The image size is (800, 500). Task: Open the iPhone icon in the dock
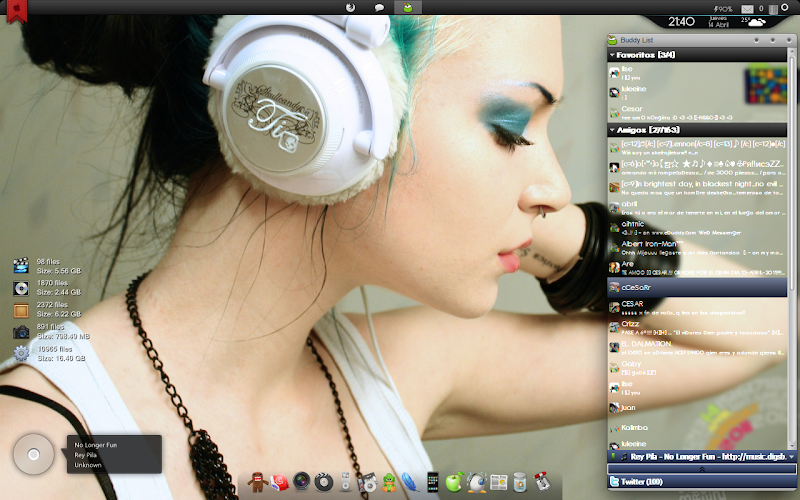pyautogui.click(x=433, y=482)
